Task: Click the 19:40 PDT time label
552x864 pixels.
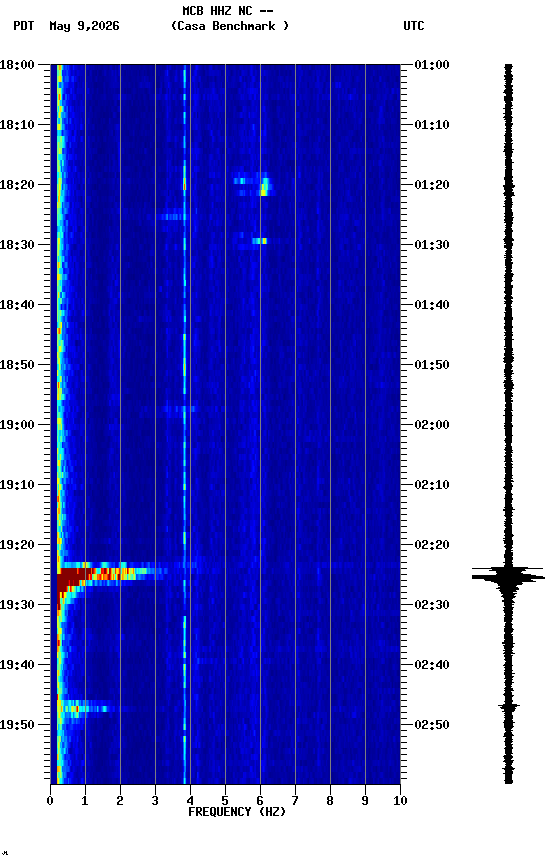Action: tap(17, 665)
